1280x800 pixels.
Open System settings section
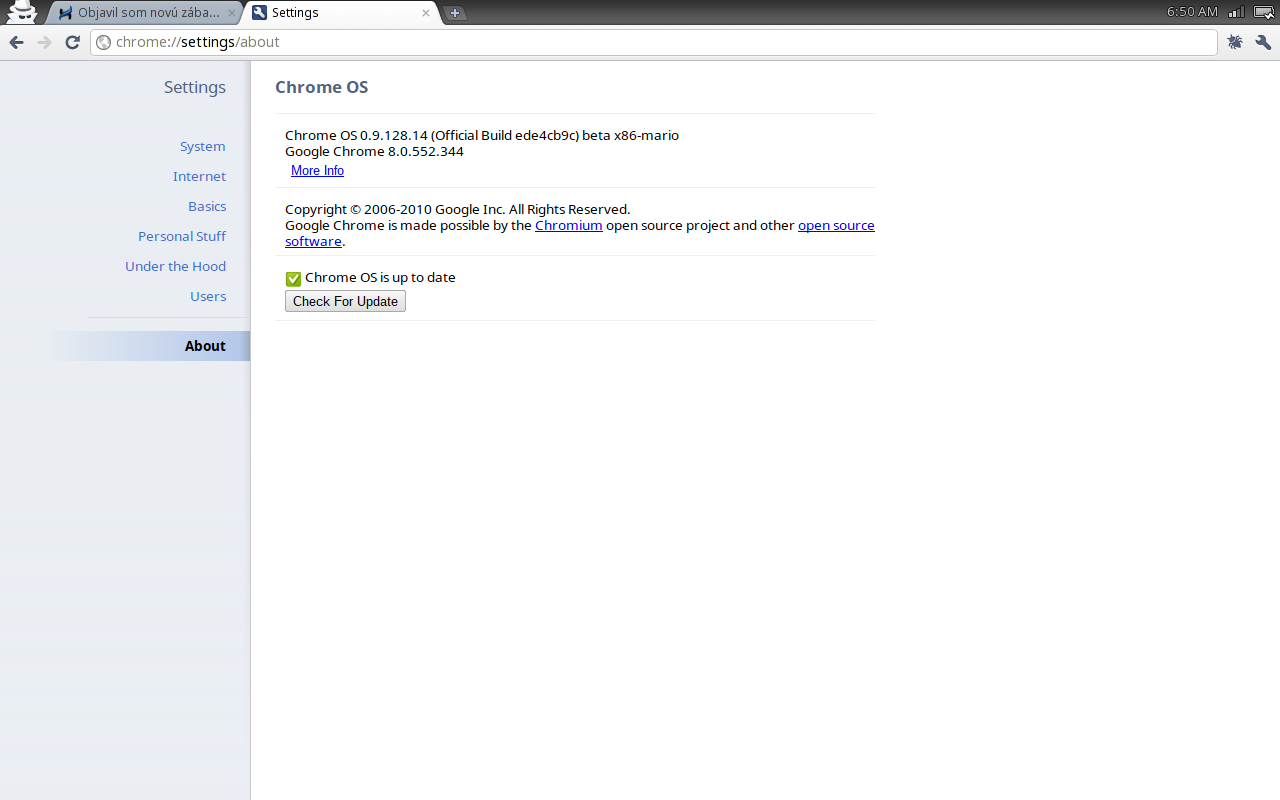203,146
